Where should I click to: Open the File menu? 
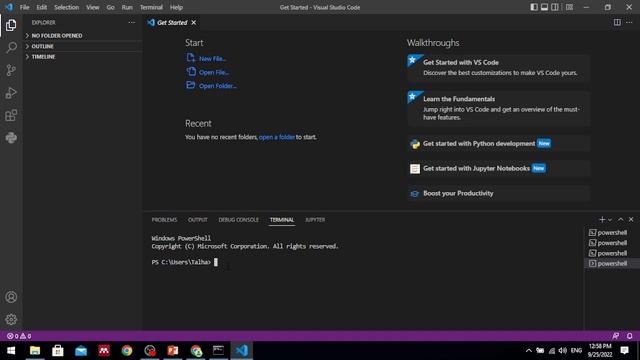coord(24,7)
